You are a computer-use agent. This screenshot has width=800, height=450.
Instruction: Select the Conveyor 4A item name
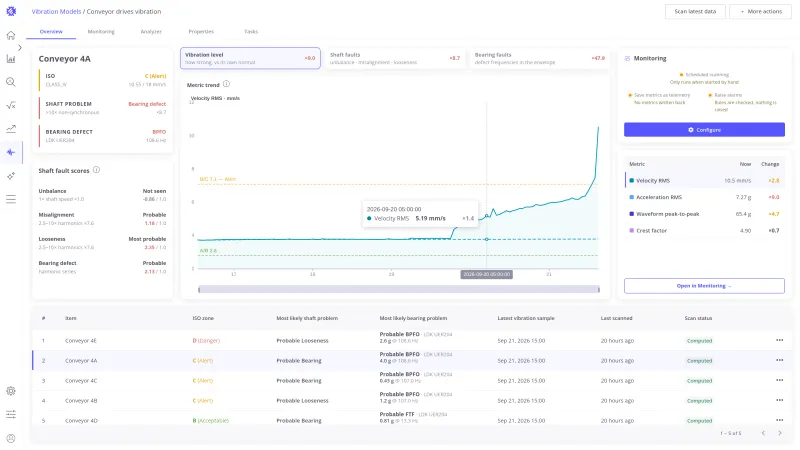pyautogui.click(x=81, y=361)
